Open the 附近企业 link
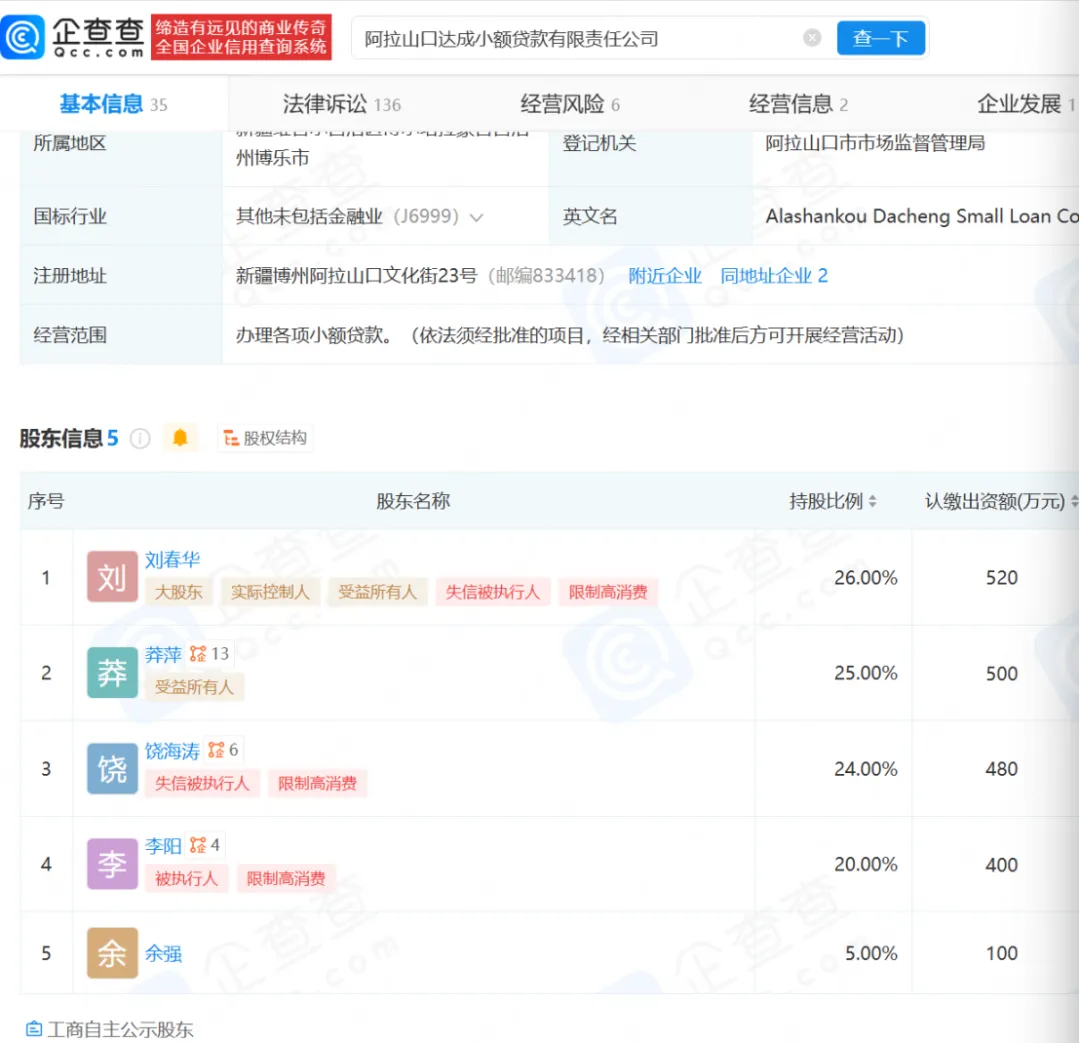The height and width of the screenshot is (1043, 1080). (x=665, y=276)
